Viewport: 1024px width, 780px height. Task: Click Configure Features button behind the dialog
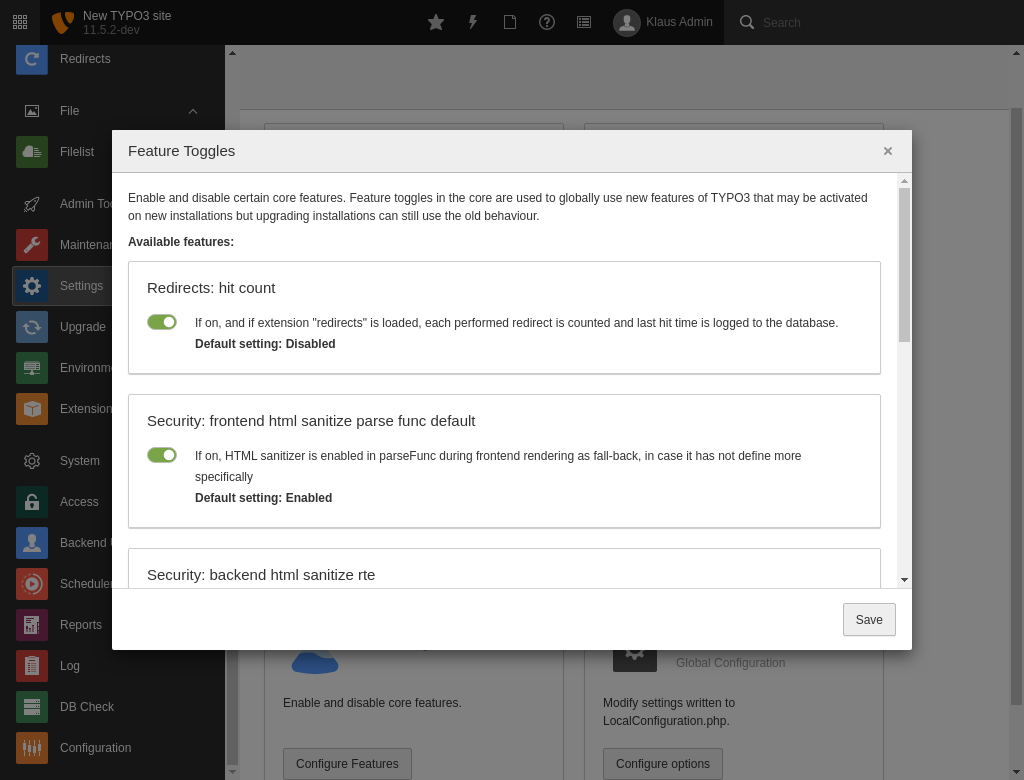(x=347, y=764)
